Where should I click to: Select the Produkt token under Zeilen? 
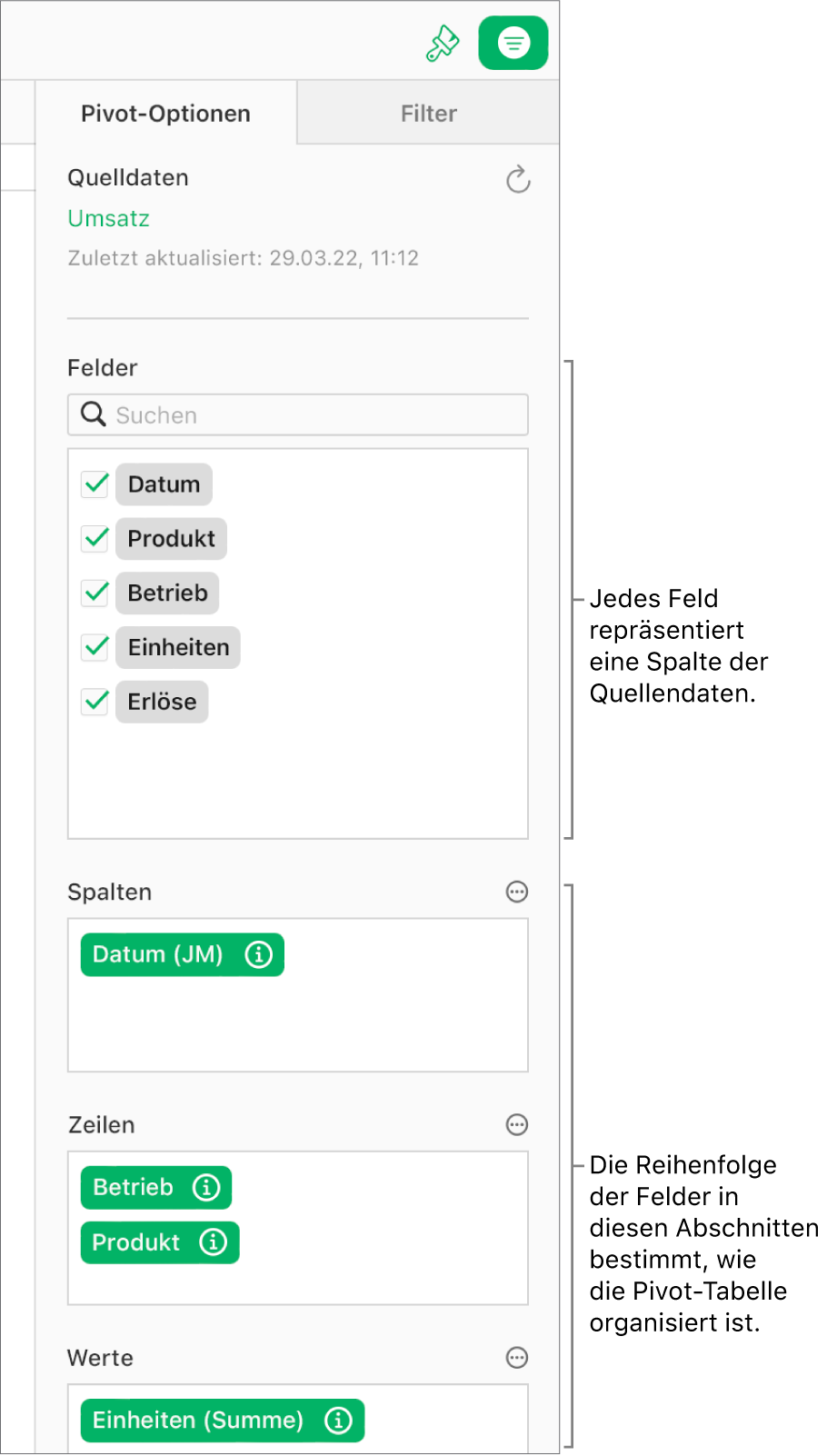[135, 1242]
